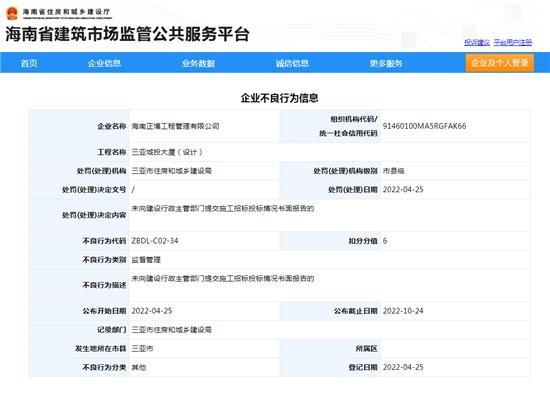Click the 扣分分值 value 6
Screen dimensions: 550x396
[x=385, y=241]
